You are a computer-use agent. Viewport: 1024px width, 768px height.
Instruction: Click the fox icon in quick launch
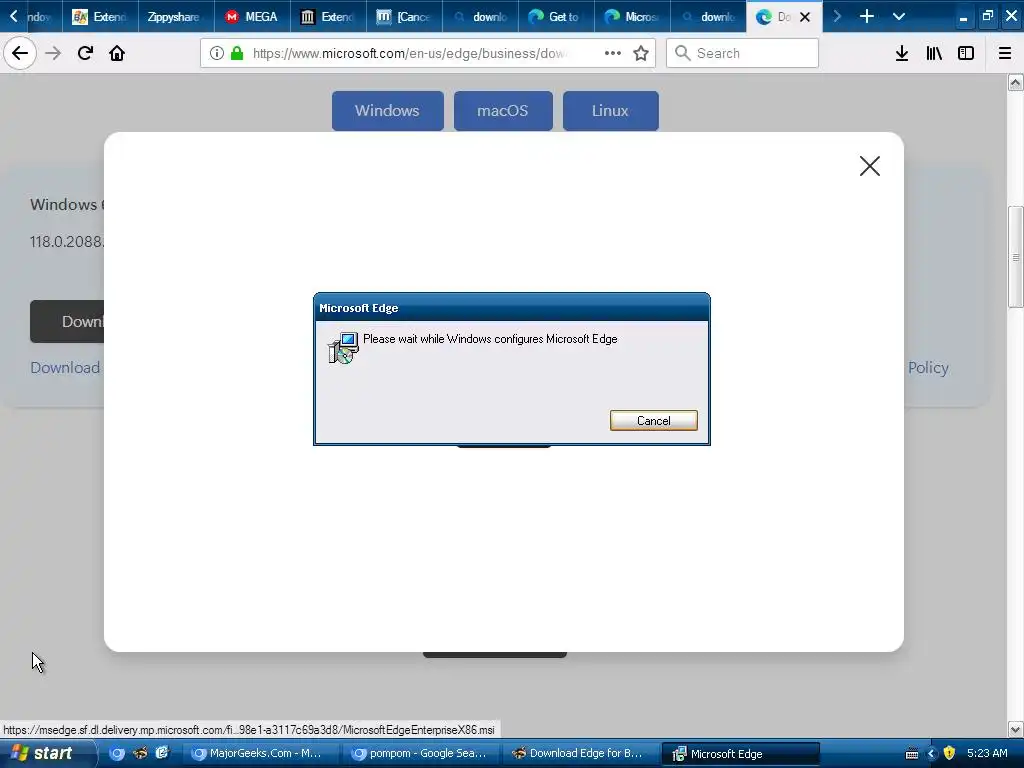[x=140, y=753]
